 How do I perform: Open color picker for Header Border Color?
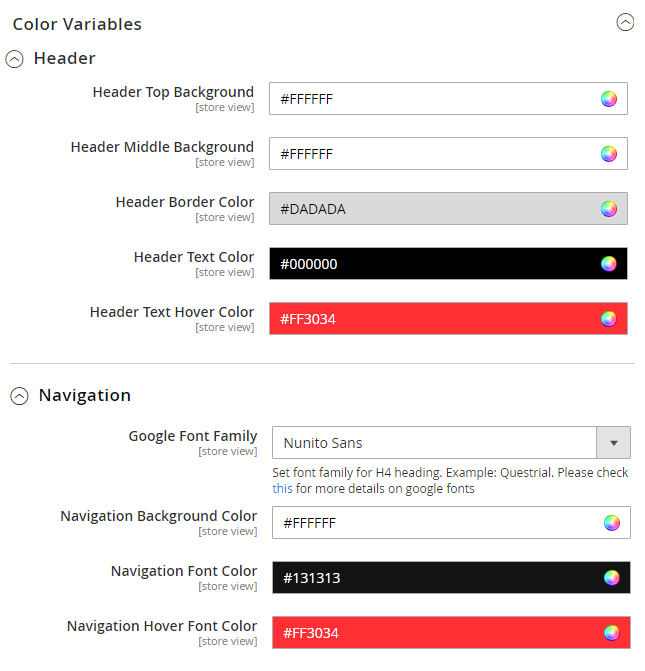[x=609, y=209]
